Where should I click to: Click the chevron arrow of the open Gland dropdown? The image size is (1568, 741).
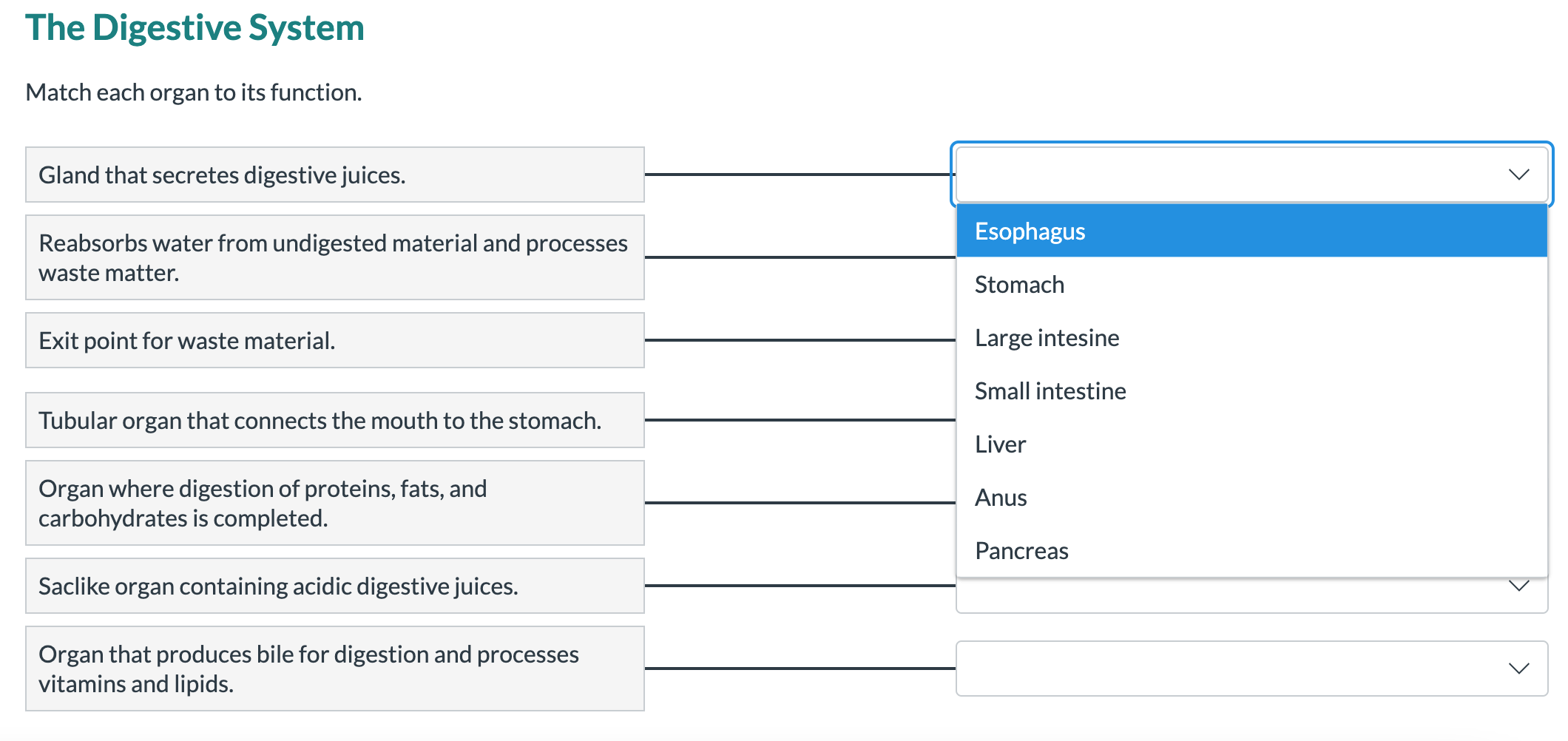pyautogui.click(x=1518, y=175)
